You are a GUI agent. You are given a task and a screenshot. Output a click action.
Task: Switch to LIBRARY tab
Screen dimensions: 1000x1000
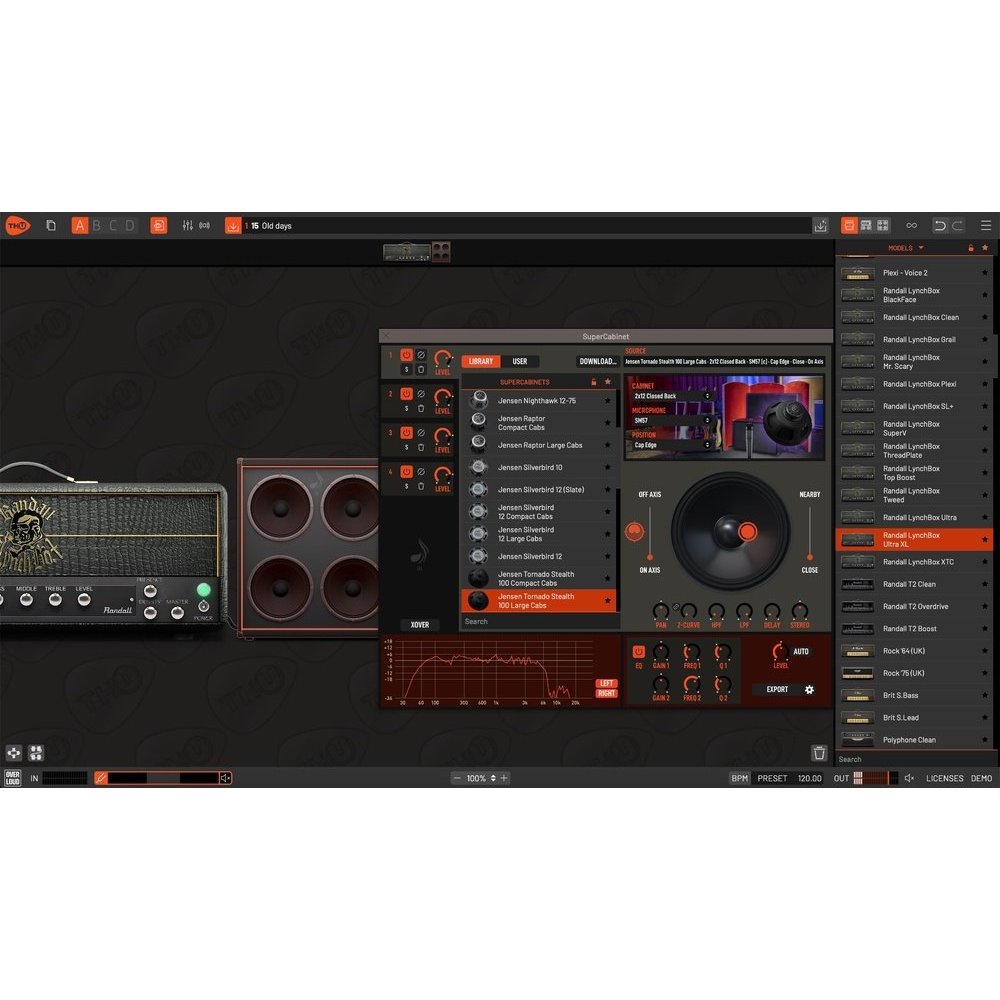[481, 362]
